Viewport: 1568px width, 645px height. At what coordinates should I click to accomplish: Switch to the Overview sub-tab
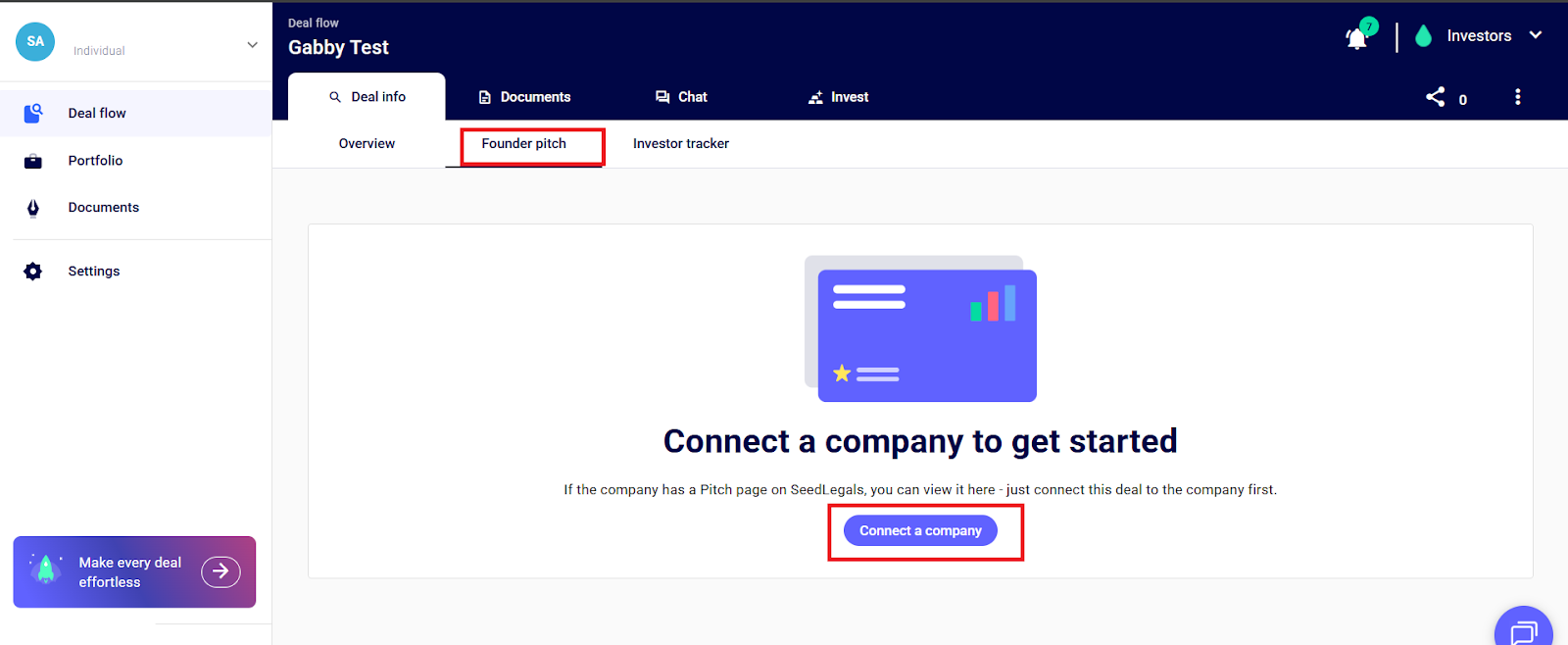tap(367, 144)
